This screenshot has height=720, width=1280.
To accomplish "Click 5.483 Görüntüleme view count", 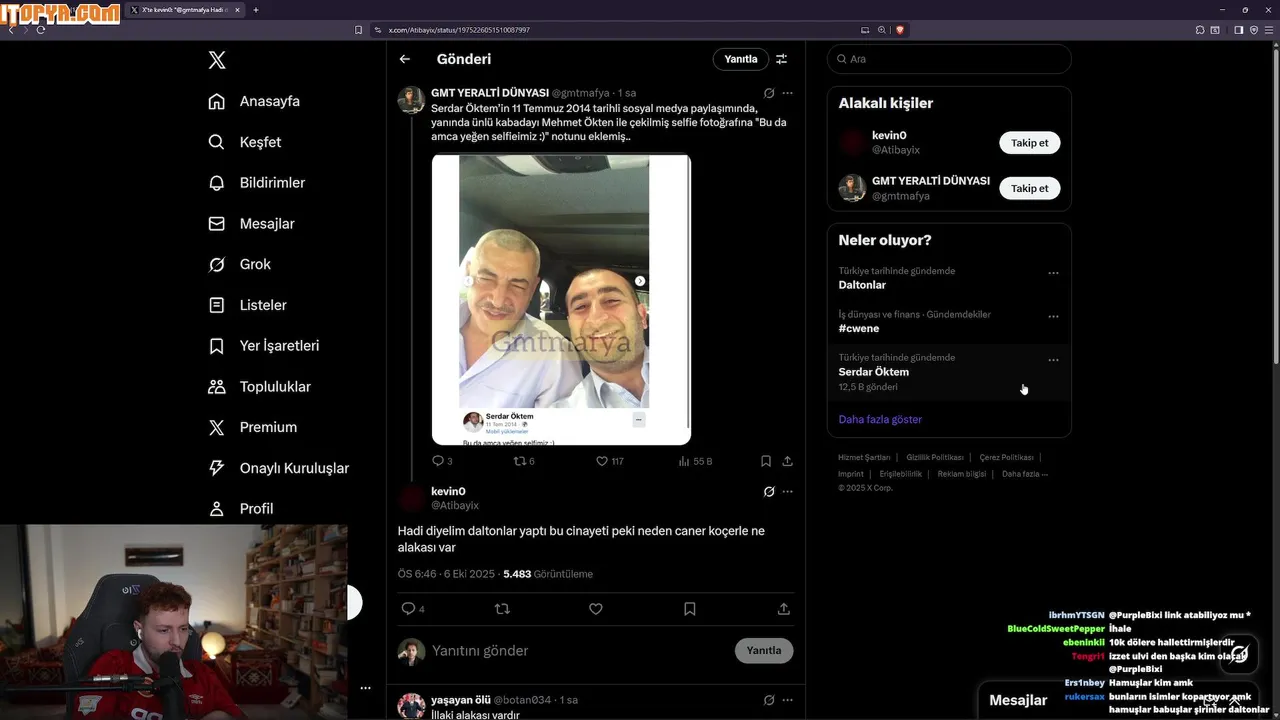I will click(x=548, y=574).
